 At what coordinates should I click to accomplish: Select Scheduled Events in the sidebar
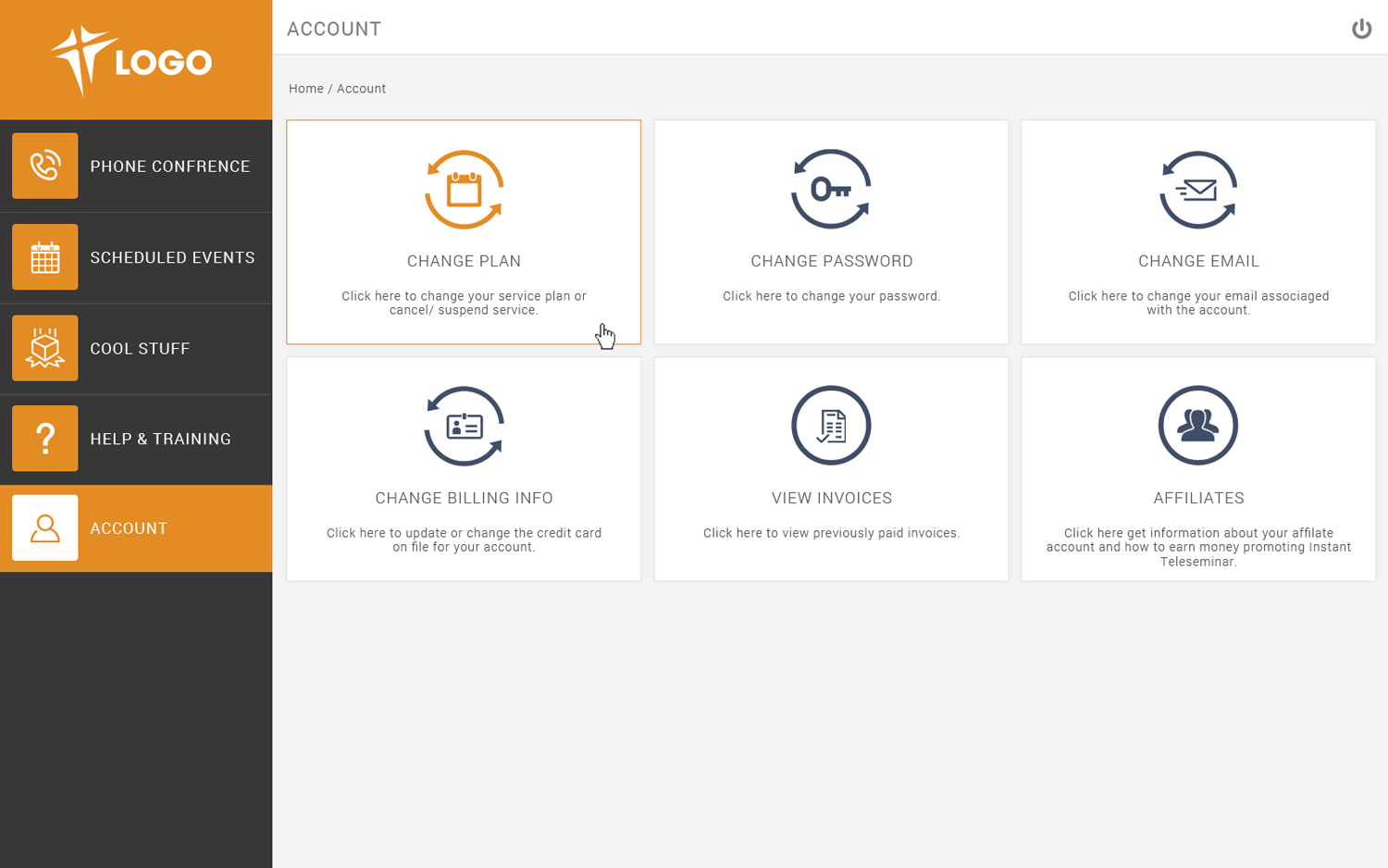[172, 257]
